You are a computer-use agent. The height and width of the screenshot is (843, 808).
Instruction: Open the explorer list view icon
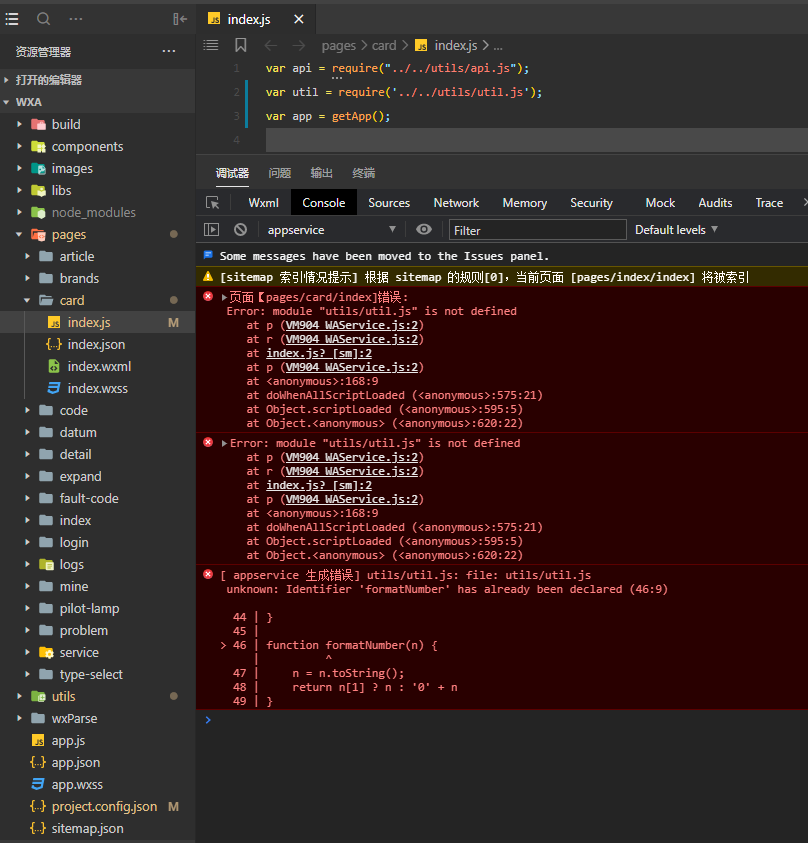click(x=12, y=19)
